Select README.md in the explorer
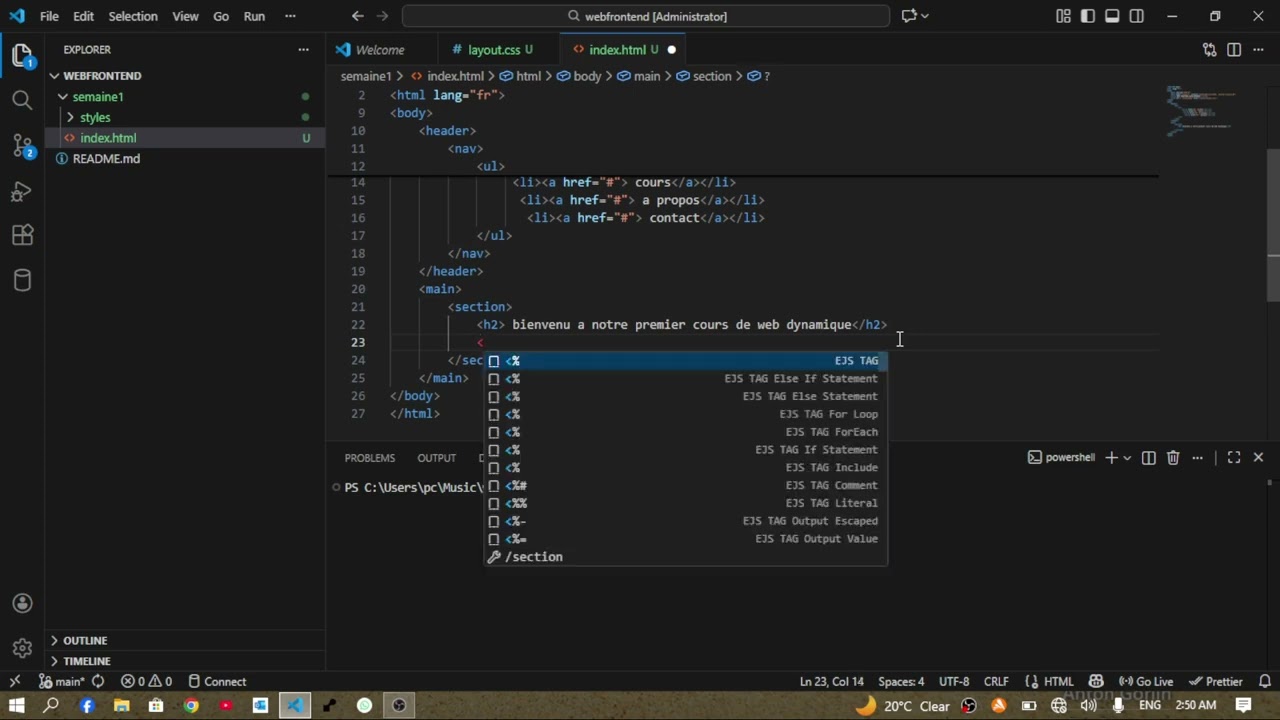1280x720 pixels. (x=106, y=158)
